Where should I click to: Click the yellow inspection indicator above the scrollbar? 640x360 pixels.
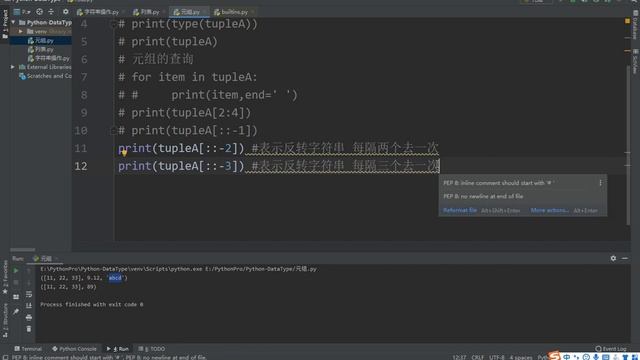627,21
